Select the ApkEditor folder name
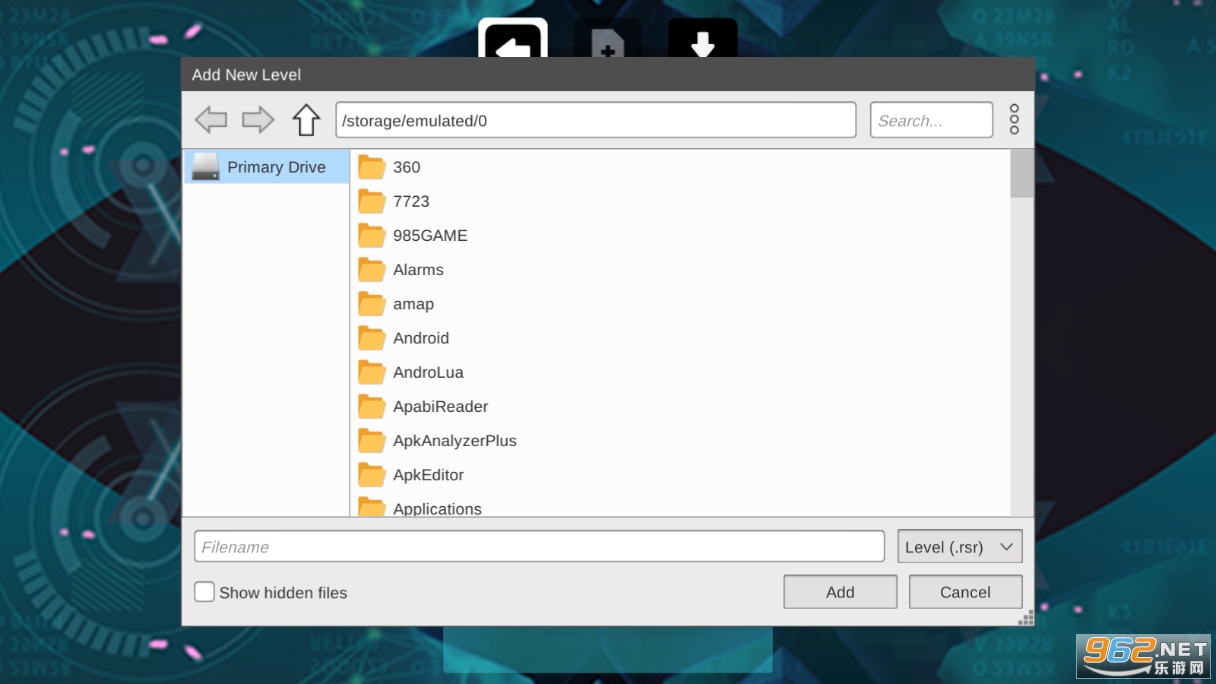The width and height of the screenshot is (1216, 684). point(428,475)
